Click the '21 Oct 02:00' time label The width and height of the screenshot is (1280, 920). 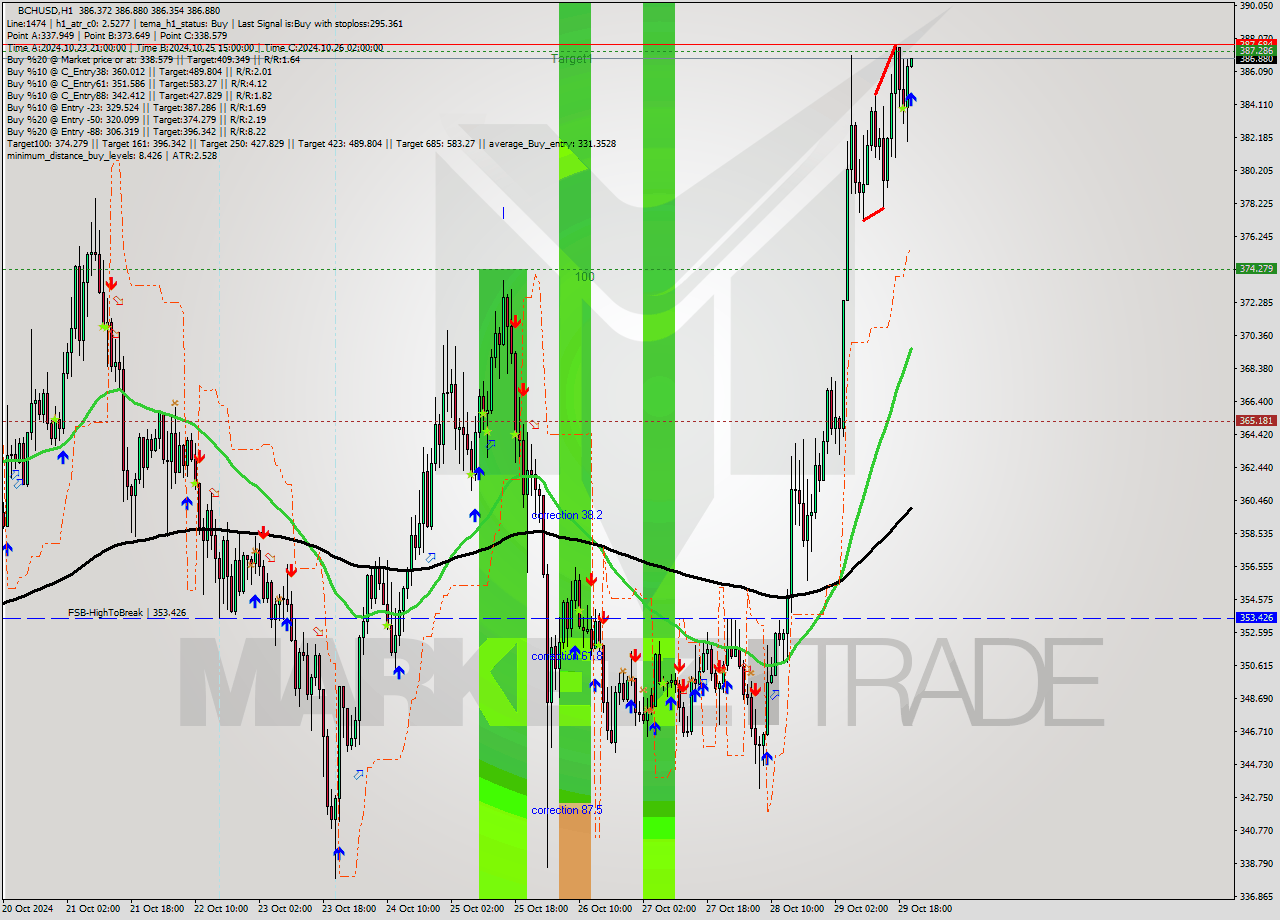(x=92, y=909)
